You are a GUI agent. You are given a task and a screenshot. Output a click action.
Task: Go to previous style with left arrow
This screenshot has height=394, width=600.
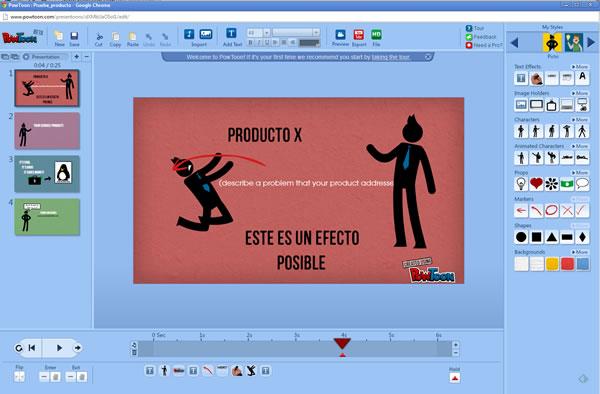pyautogui.click(x=515, y=42)
